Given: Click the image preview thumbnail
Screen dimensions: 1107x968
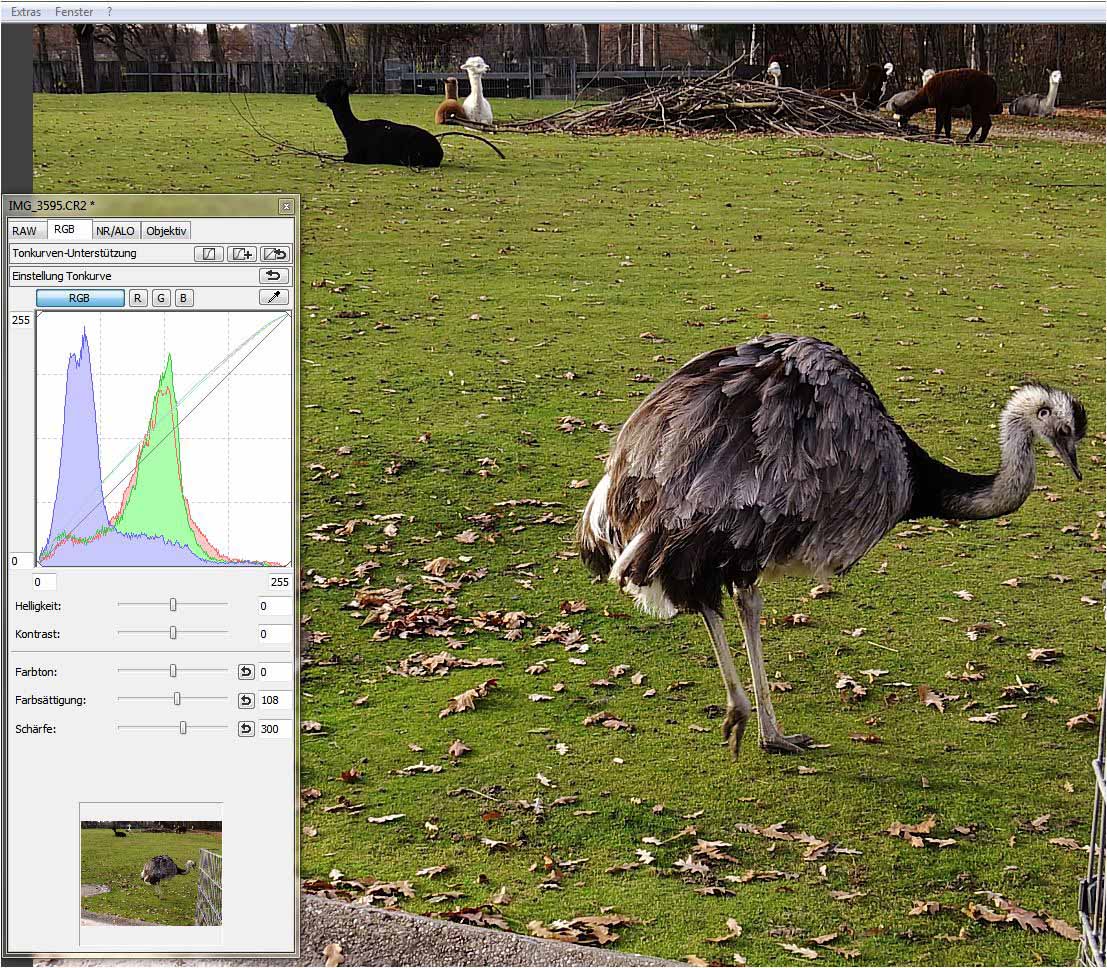Looking at the screenshot, I should click(151, 873).
